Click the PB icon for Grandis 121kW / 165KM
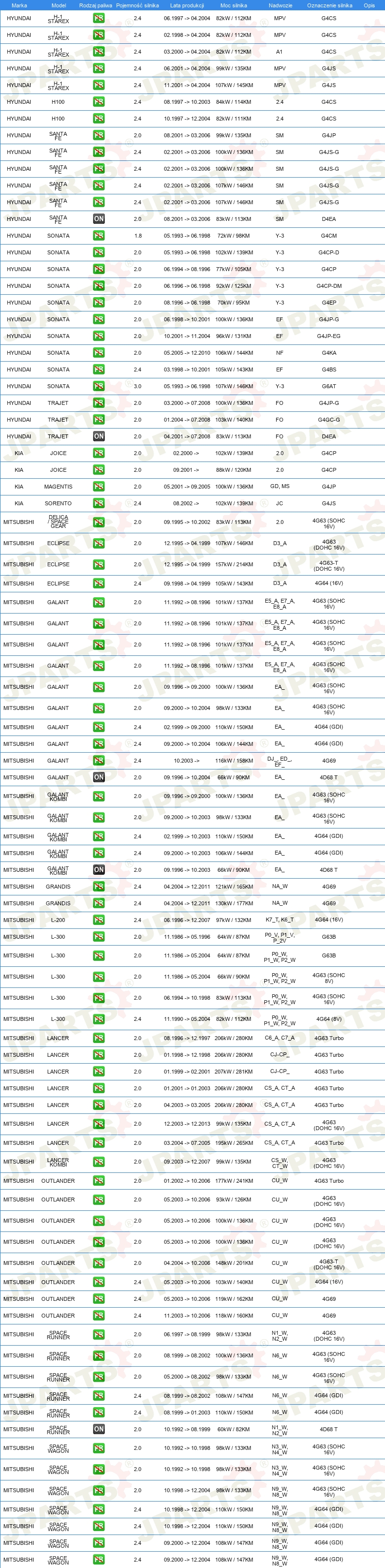 [98, 887]
